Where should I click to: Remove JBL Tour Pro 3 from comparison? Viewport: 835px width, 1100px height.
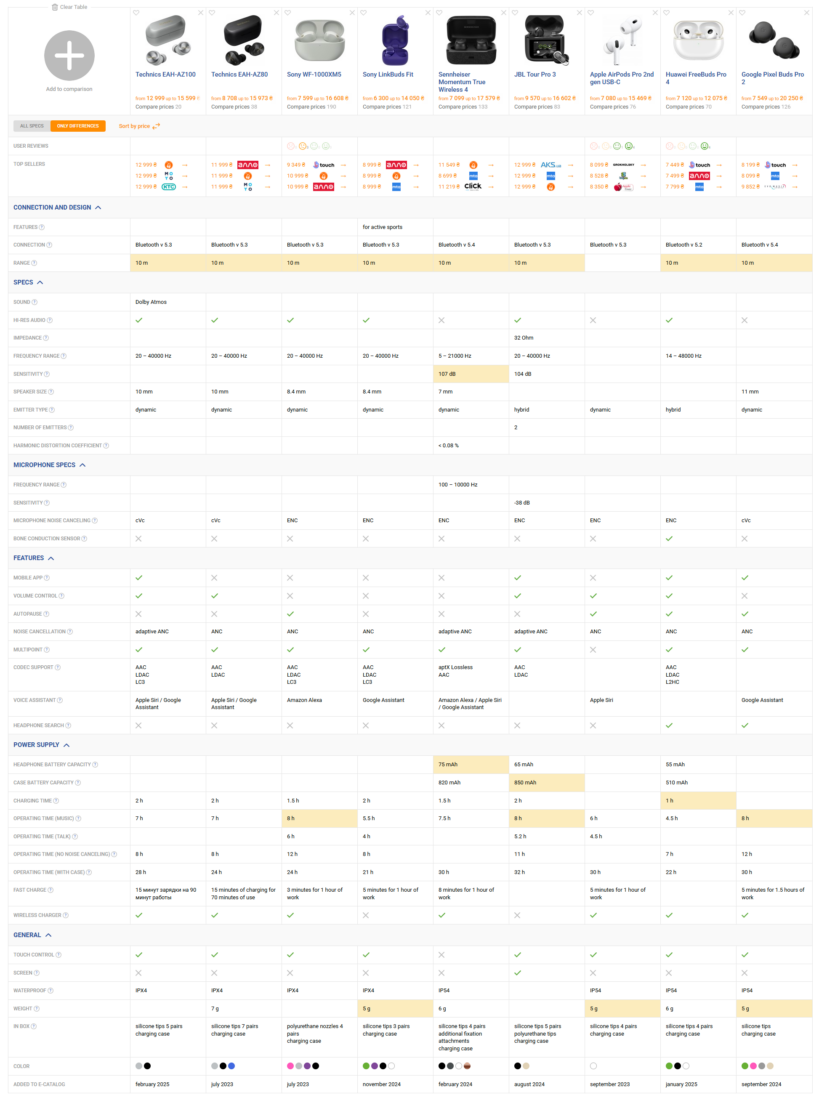(x=580, y=13)
